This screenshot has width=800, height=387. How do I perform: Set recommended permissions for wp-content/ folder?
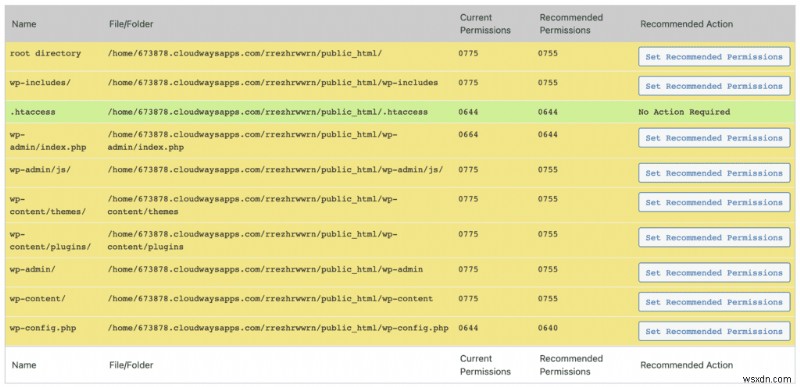(x=714, y=302)
